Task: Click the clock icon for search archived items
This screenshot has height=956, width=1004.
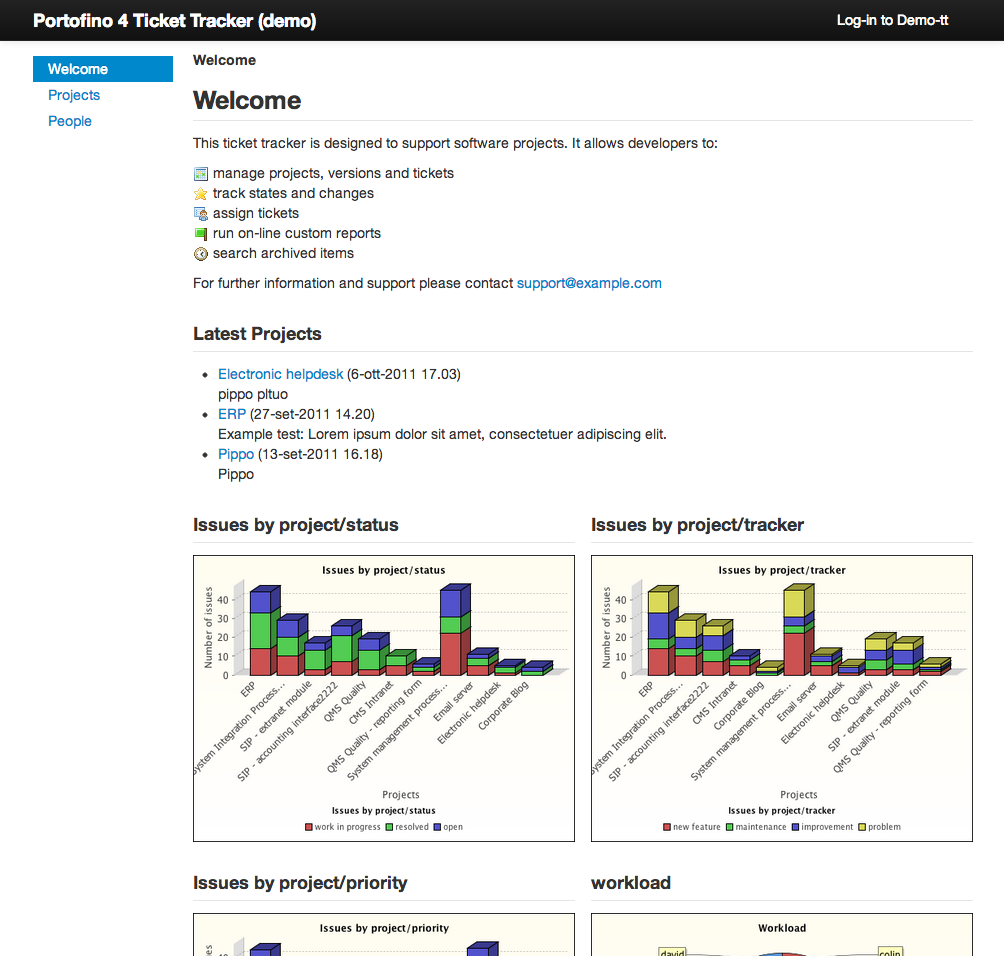Action: pos(199,253)
